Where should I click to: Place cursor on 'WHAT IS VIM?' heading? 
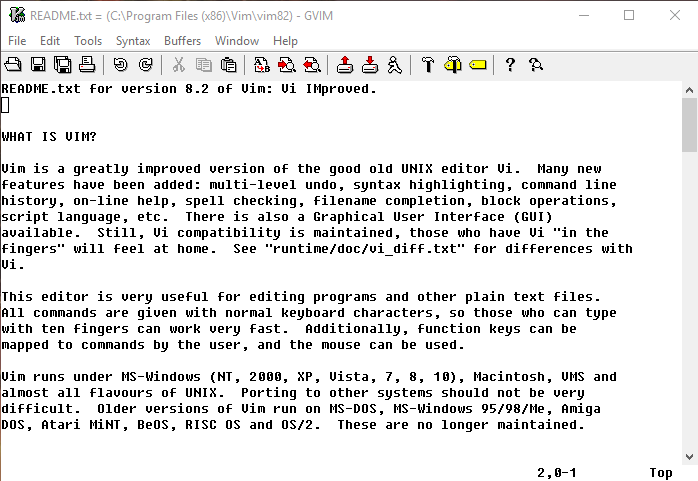49,137
